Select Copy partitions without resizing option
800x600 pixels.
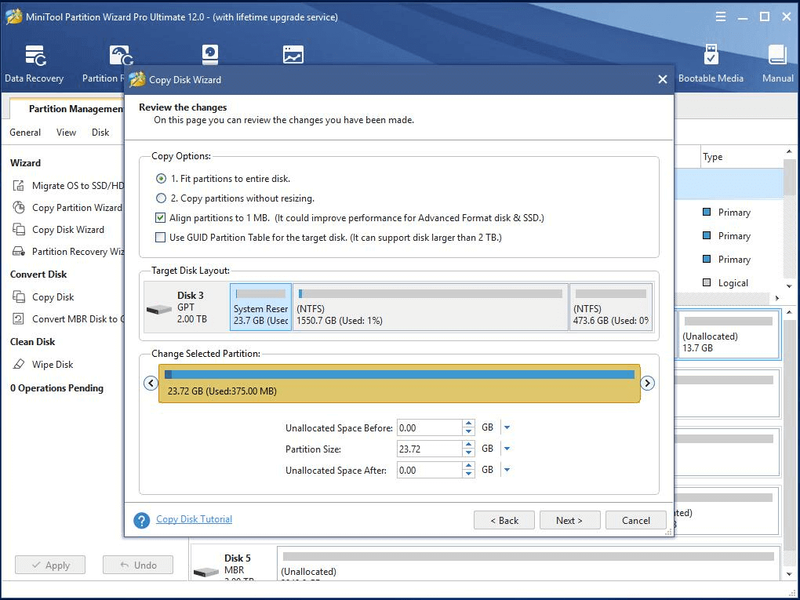tap(161, 198)
